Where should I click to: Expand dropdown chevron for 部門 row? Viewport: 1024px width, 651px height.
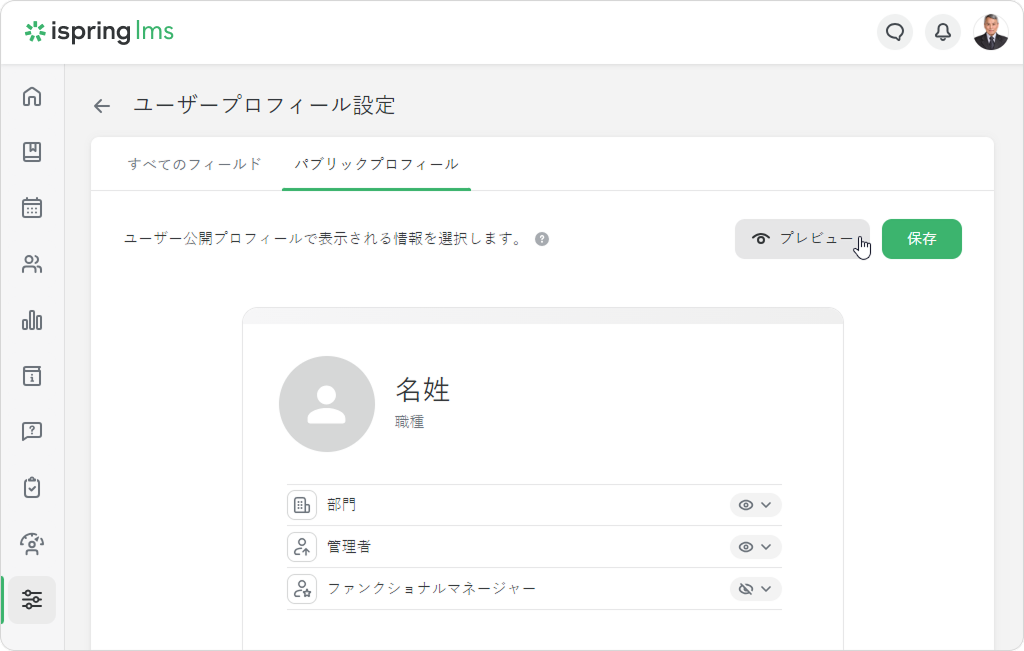pos(767,505)
